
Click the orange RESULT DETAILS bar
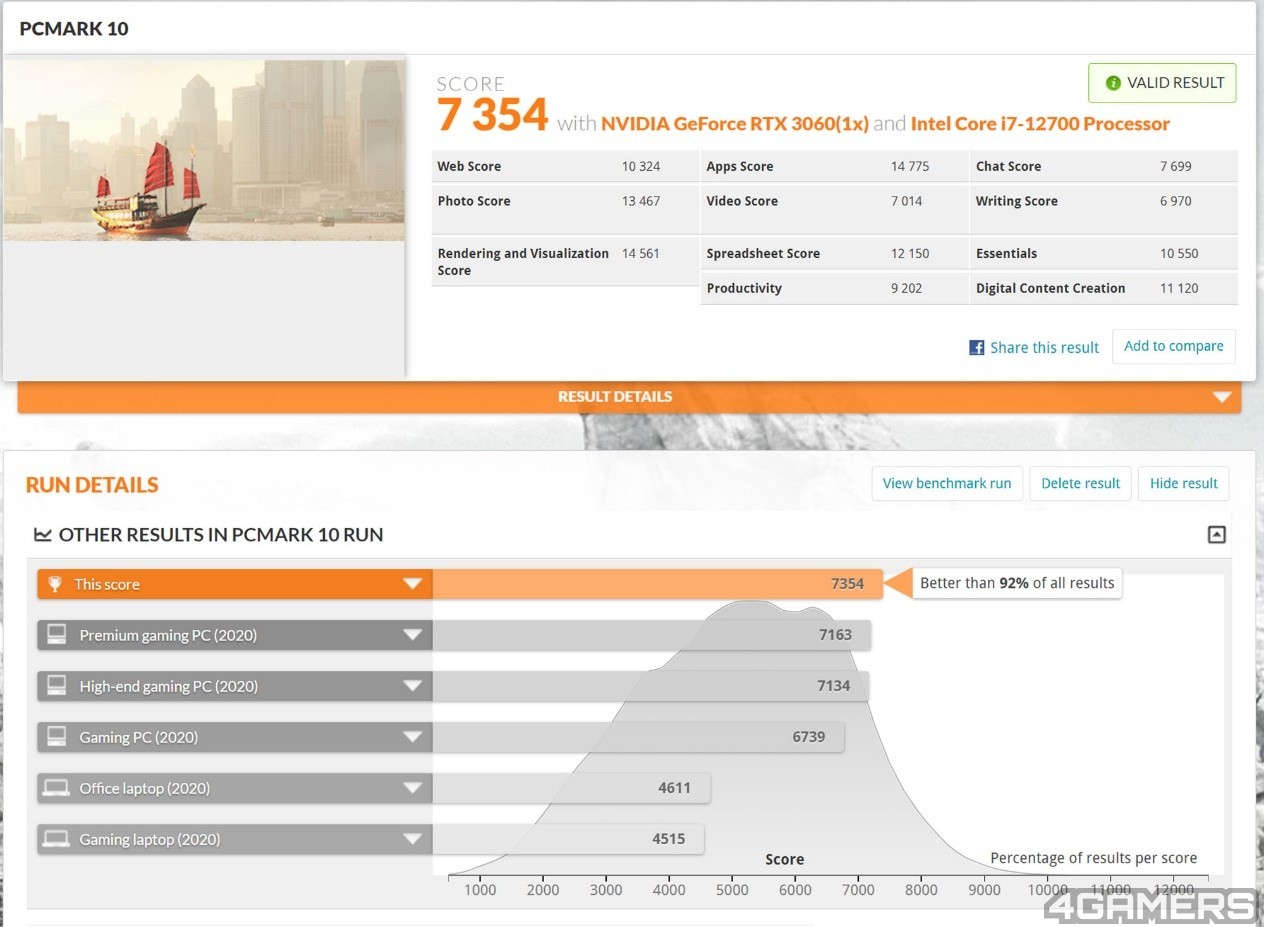point(629,397)
